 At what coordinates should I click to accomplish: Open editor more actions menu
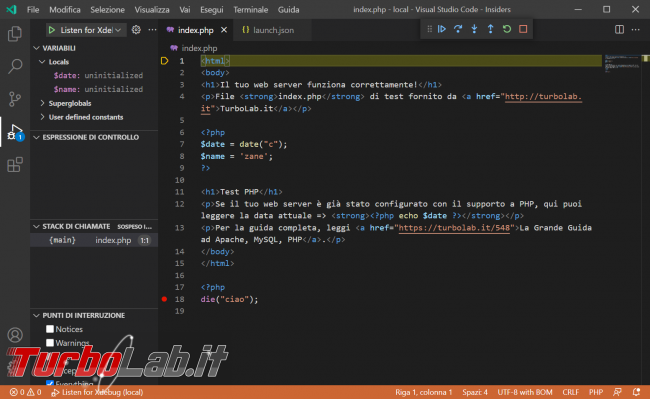tap(635, 29)
